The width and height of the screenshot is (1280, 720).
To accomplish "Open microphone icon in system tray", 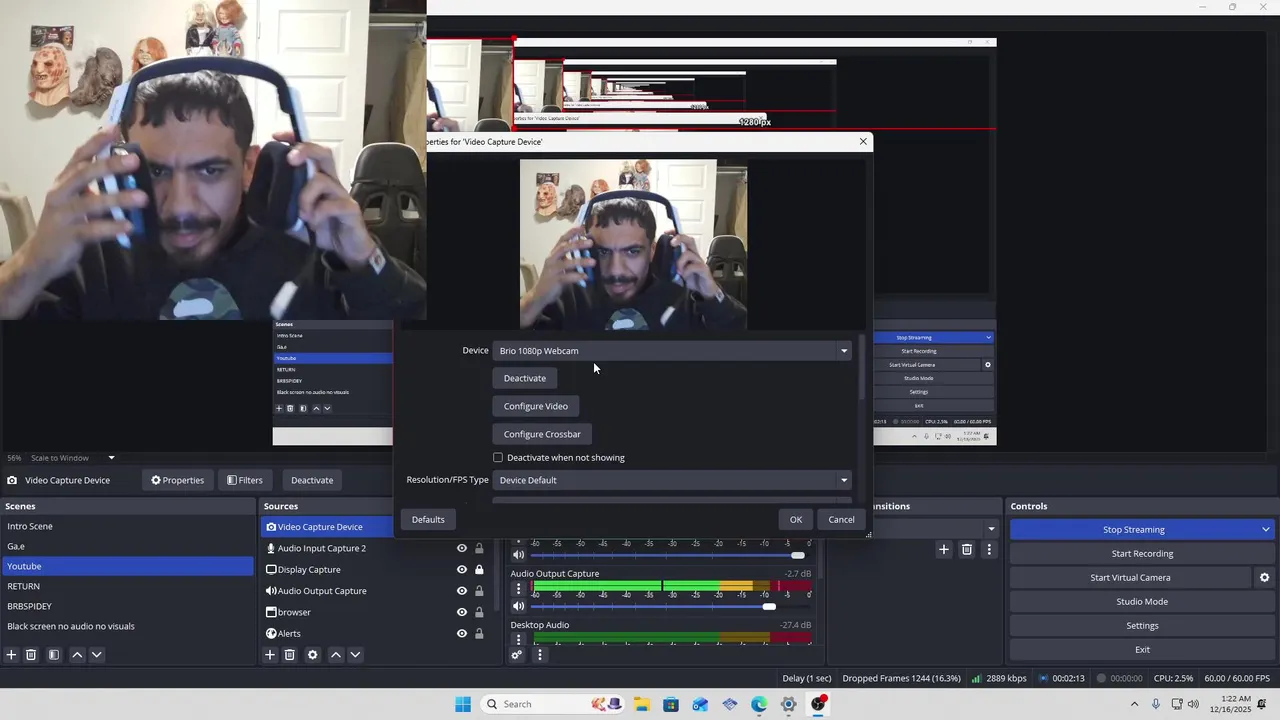I will pyautogui.click(x=1156, y=704).
